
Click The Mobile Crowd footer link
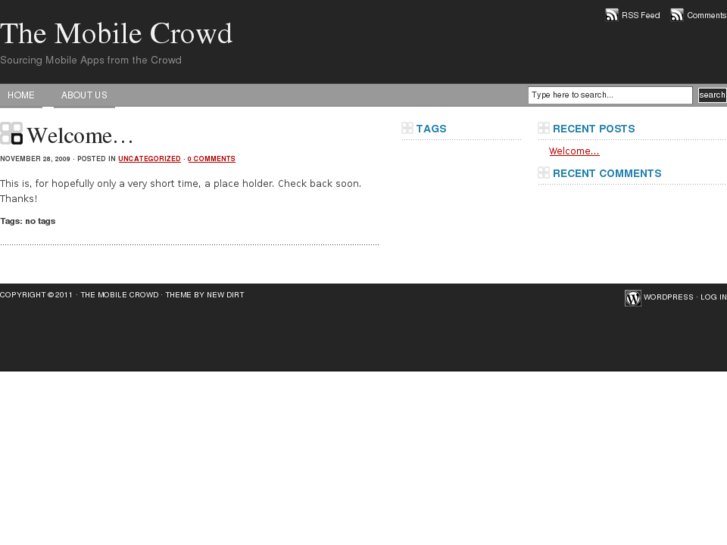pyautogui.click(x=120, y=295)
